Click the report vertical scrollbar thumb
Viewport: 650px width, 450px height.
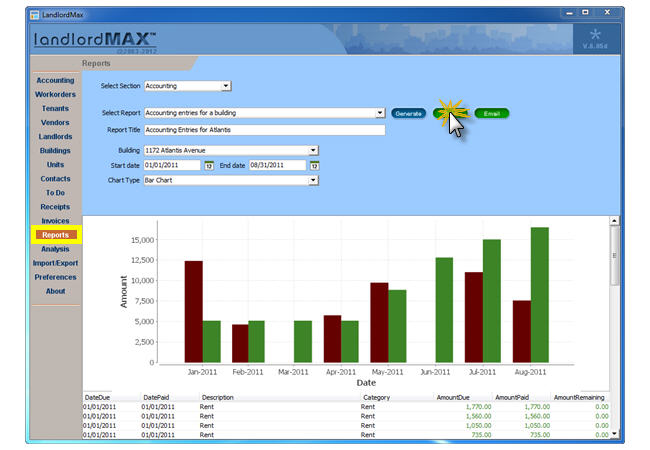614,256
